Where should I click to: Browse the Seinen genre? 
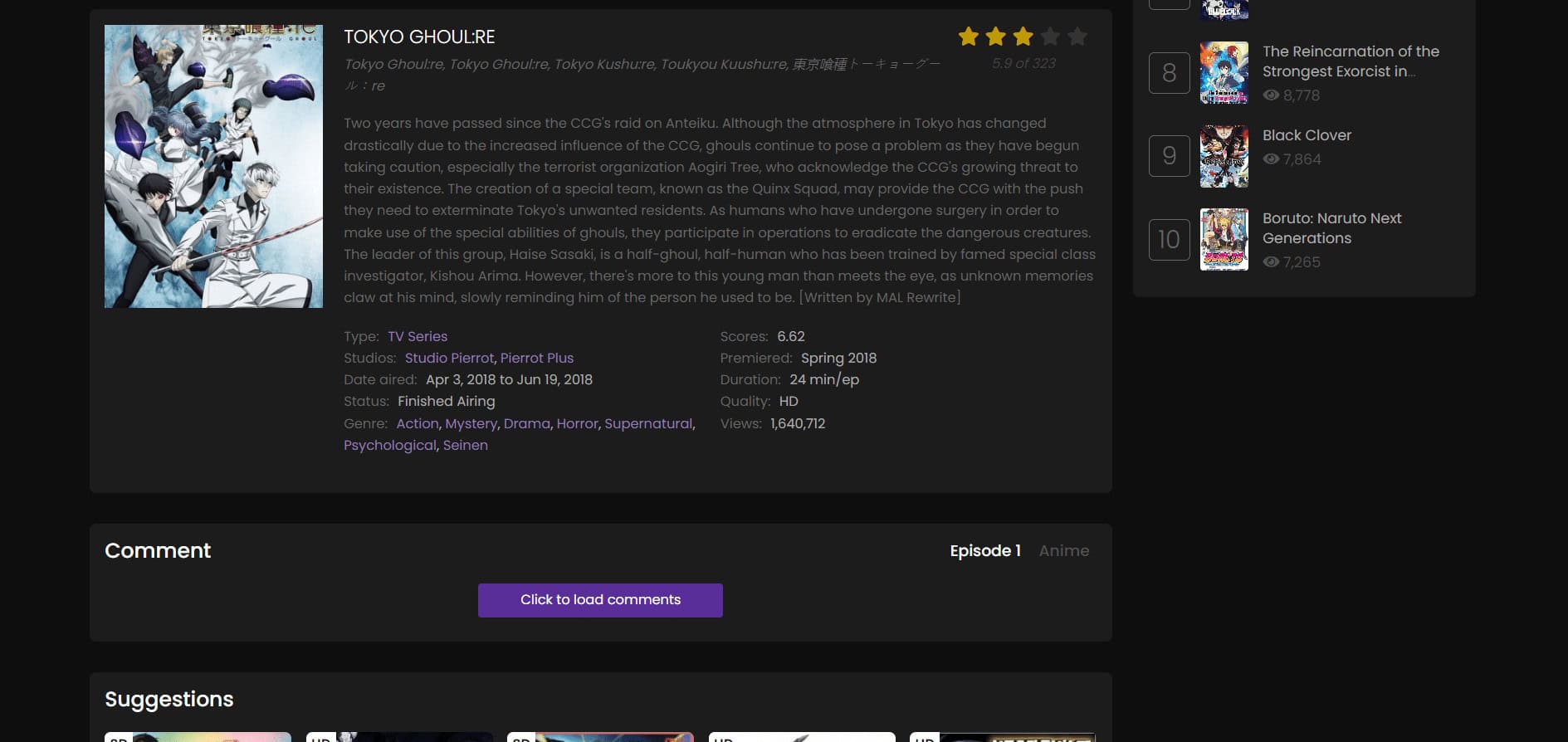[466, 446]
